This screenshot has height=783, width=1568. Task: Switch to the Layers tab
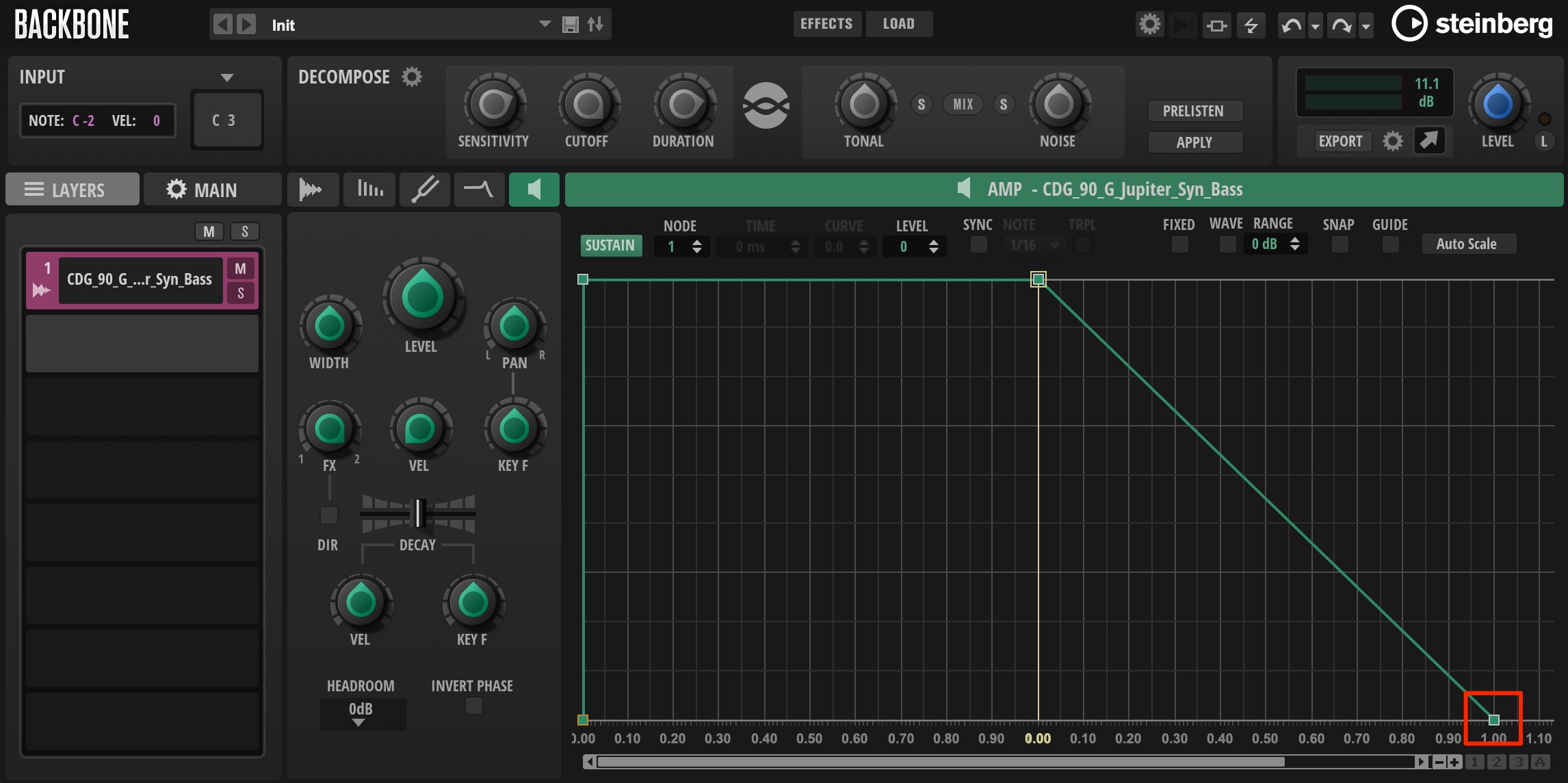coord(73,190)
